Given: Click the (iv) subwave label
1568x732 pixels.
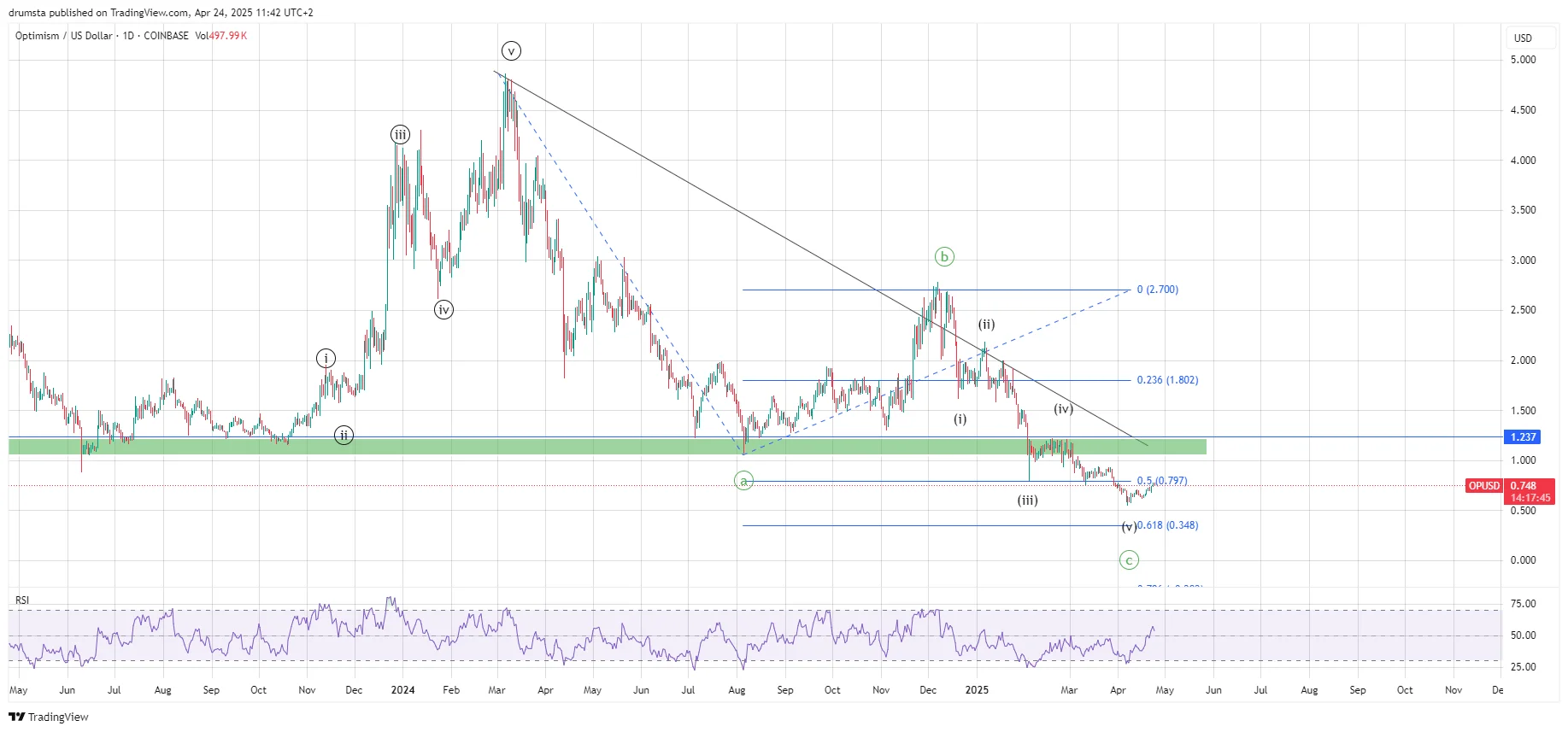Looking at the screenshot, I should 1063,409.
